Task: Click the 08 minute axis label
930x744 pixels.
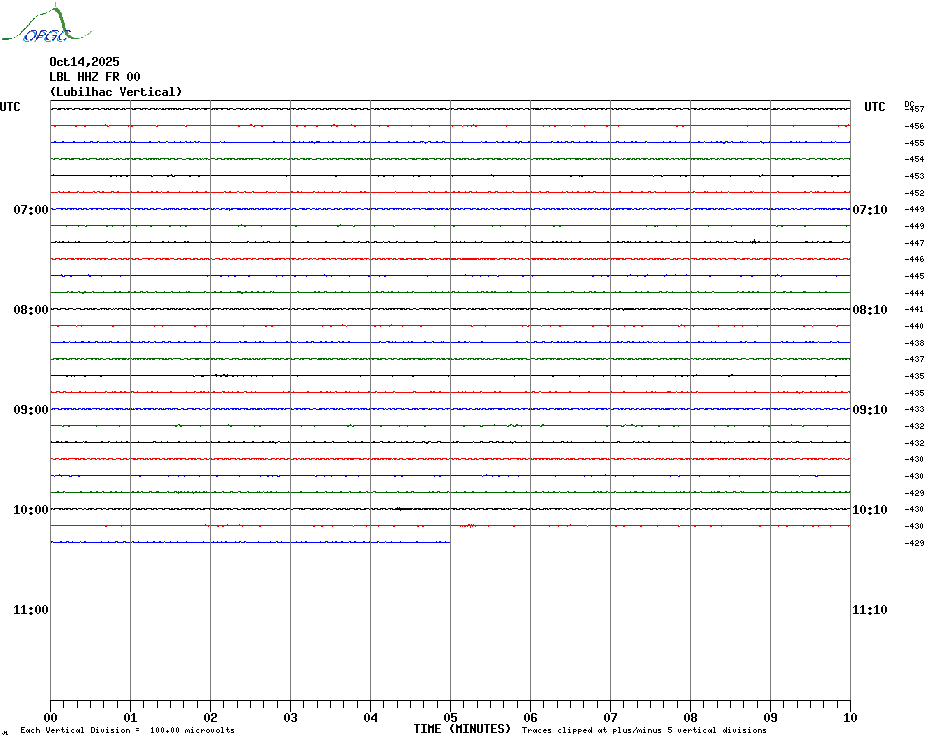Action: point(690,718)
